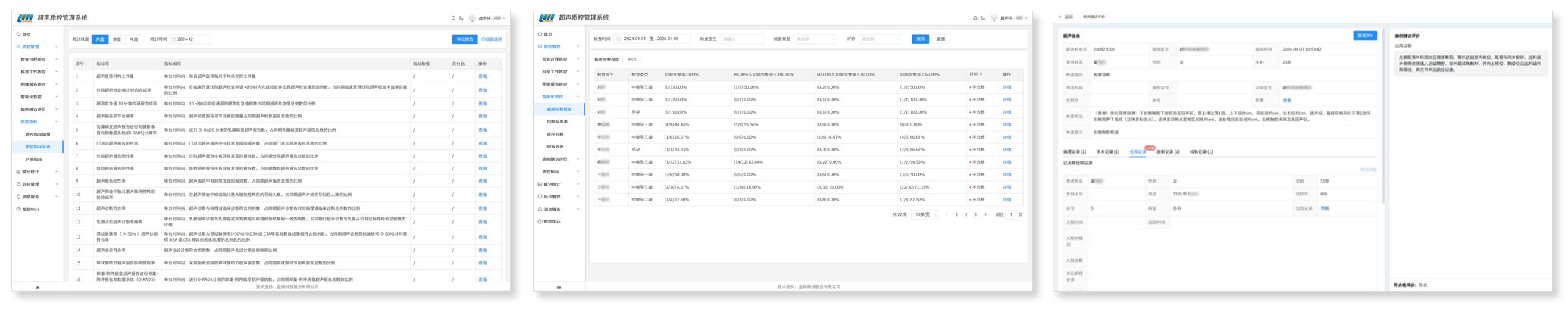1568x309 pixels.
Task: Toggle the dark mode moon icon in the middle window
Action: [x=983, y=18]
